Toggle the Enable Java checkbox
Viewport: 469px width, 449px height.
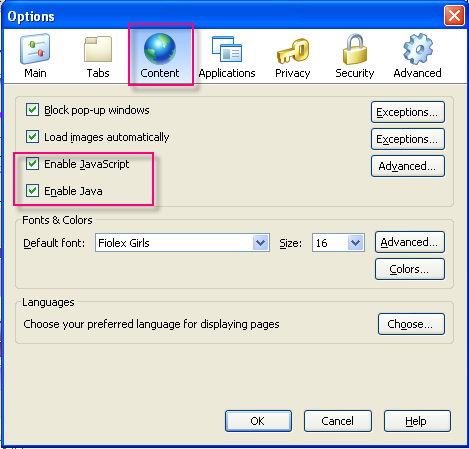(32, 191)
